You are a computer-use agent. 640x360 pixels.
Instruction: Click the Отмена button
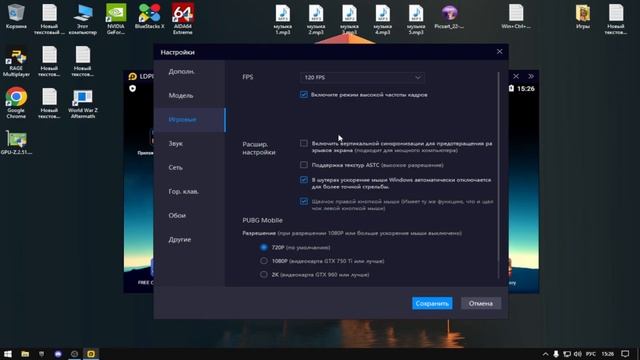pos(481,303)
